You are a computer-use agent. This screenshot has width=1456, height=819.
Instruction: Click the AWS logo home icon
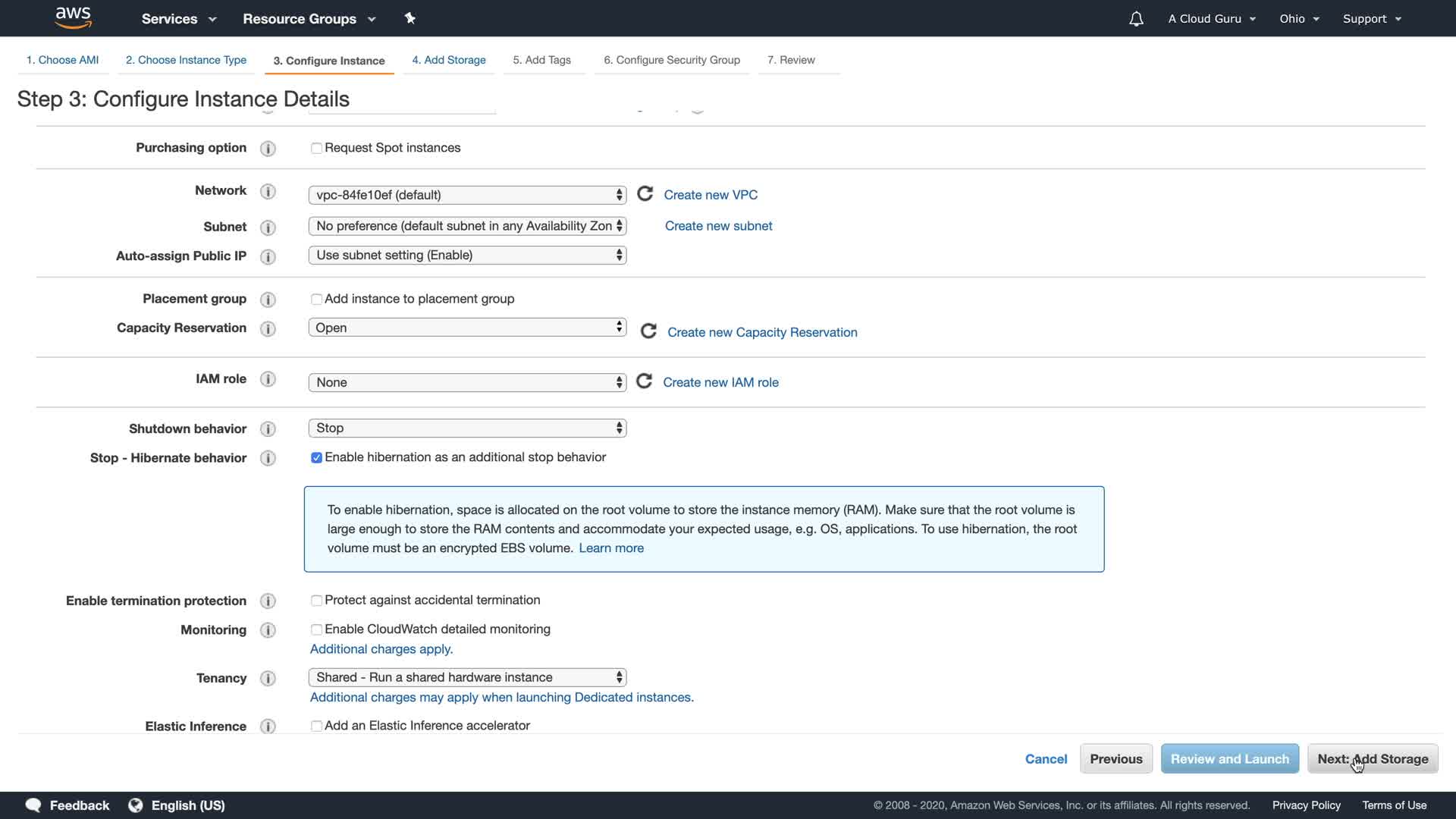[x=74, y=18]
